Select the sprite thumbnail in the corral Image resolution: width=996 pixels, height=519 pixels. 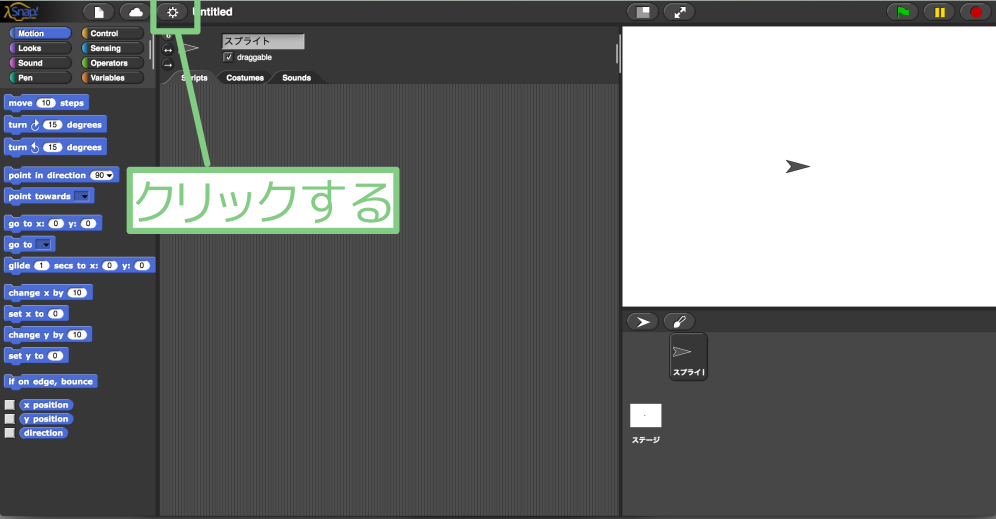tap(689, 356)
